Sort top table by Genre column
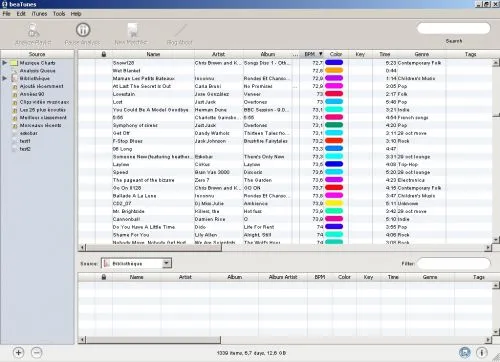 422,54
